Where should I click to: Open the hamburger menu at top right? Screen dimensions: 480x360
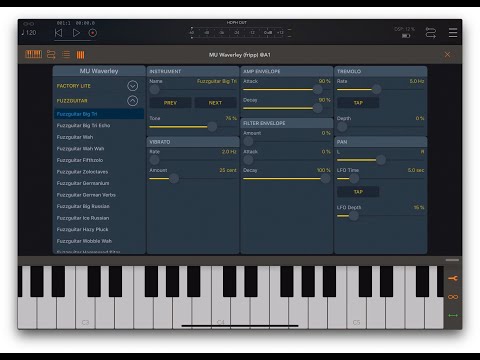tap(453, 33)
